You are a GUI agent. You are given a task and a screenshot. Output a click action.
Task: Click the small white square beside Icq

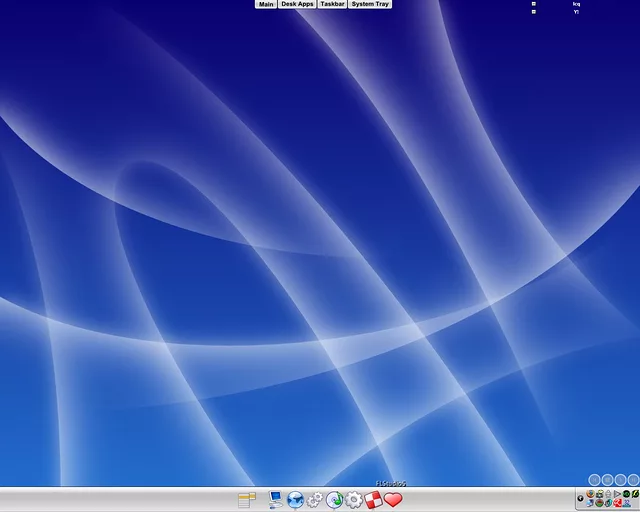pyautogui.click(x=533, y=4)
